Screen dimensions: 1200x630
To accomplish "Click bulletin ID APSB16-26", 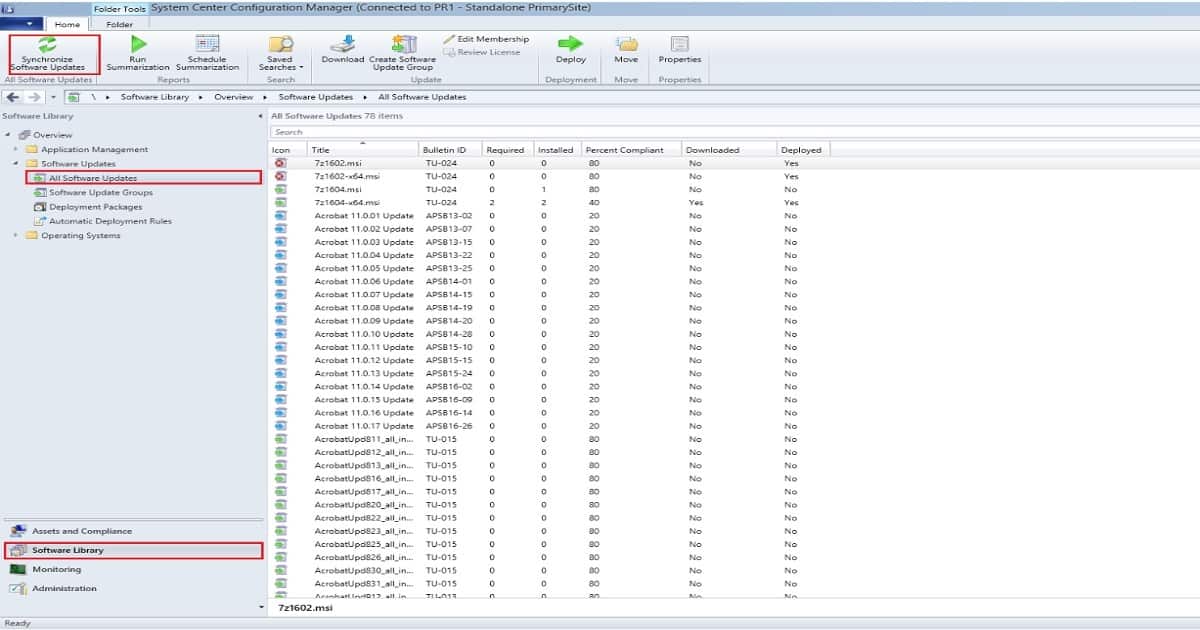I will (449, 426).
